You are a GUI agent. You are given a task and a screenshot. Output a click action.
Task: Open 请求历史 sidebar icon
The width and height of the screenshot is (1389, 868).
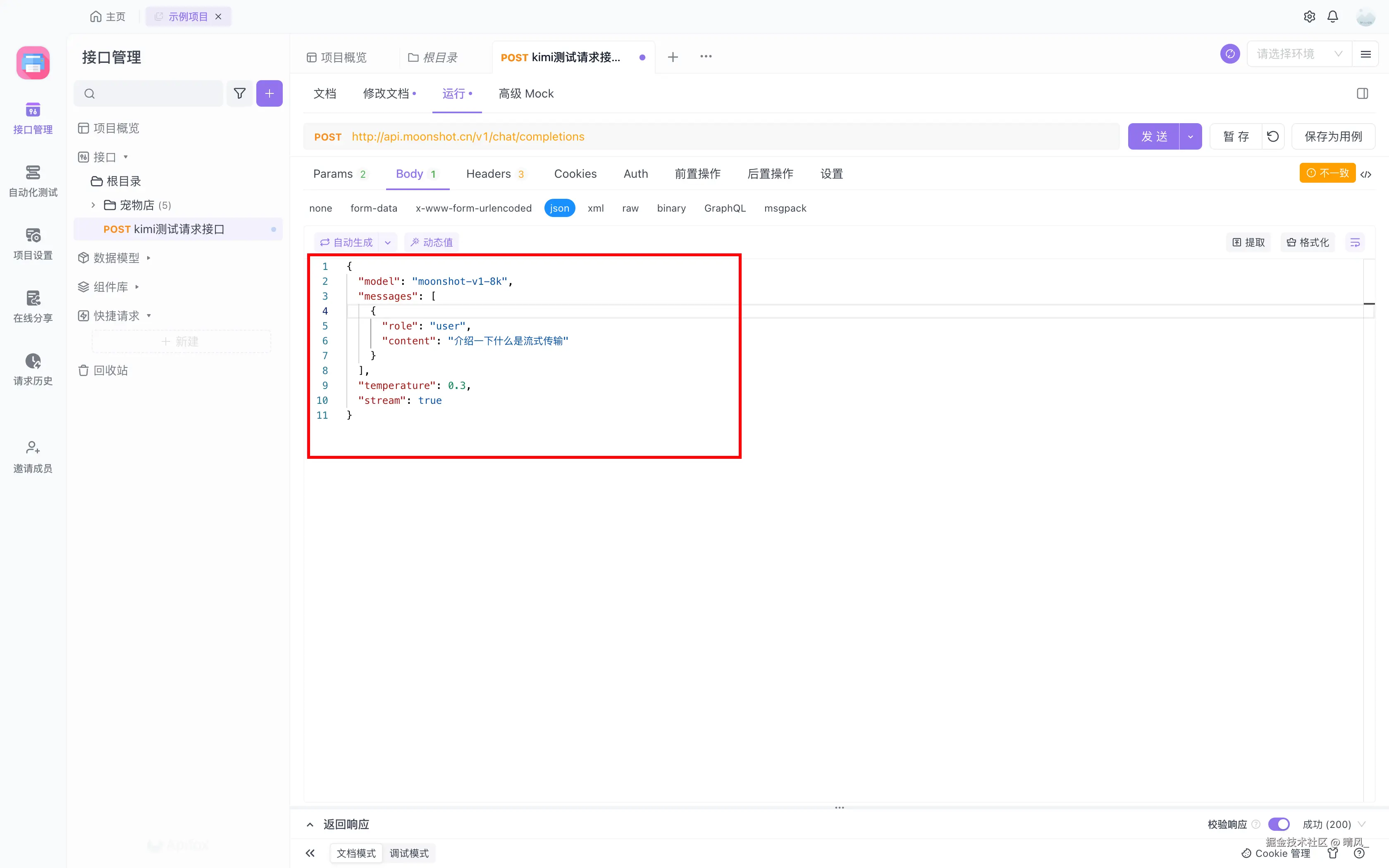point(33,369)
